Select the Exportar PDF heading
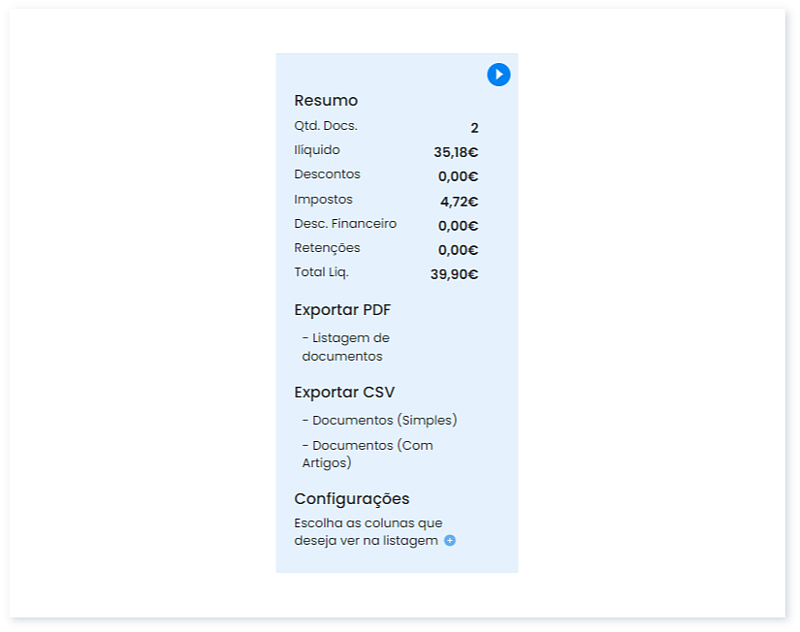The height and width of the screenshot is (632, 800). 342,310
